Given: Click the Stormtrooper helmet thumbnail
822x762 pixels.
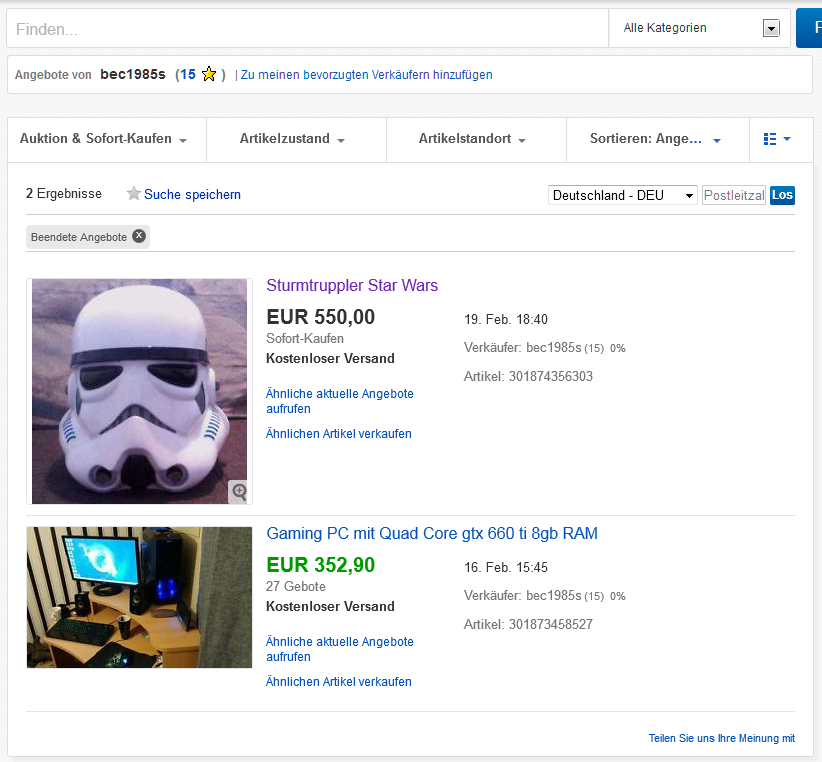Looking at the screenshot, I should pyautogui.click(x=139, y=391).
